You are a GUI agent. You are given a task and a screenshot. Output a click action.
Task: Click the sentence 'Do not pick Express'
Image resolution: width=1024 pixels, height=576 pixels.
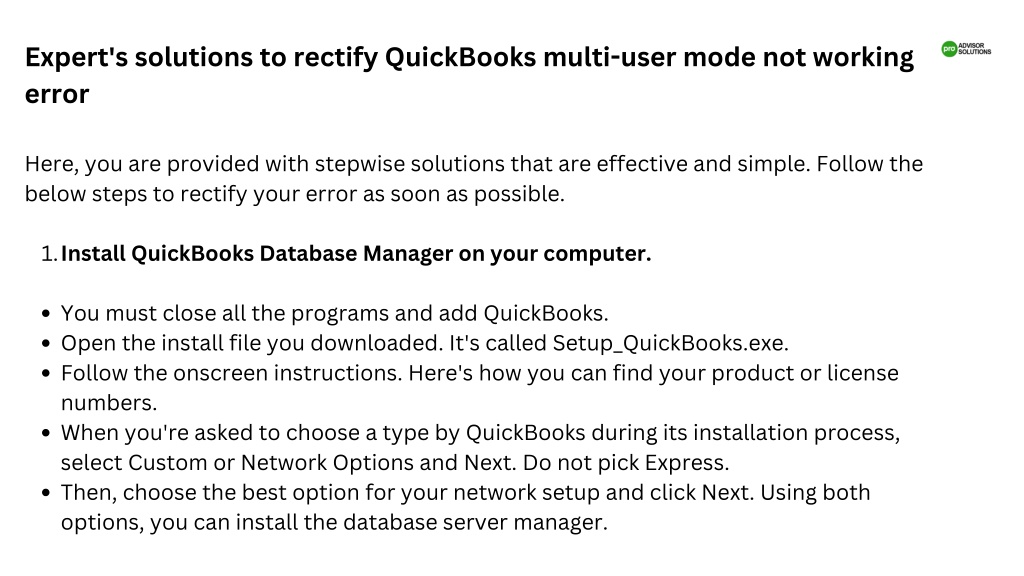tap(626, 463)
